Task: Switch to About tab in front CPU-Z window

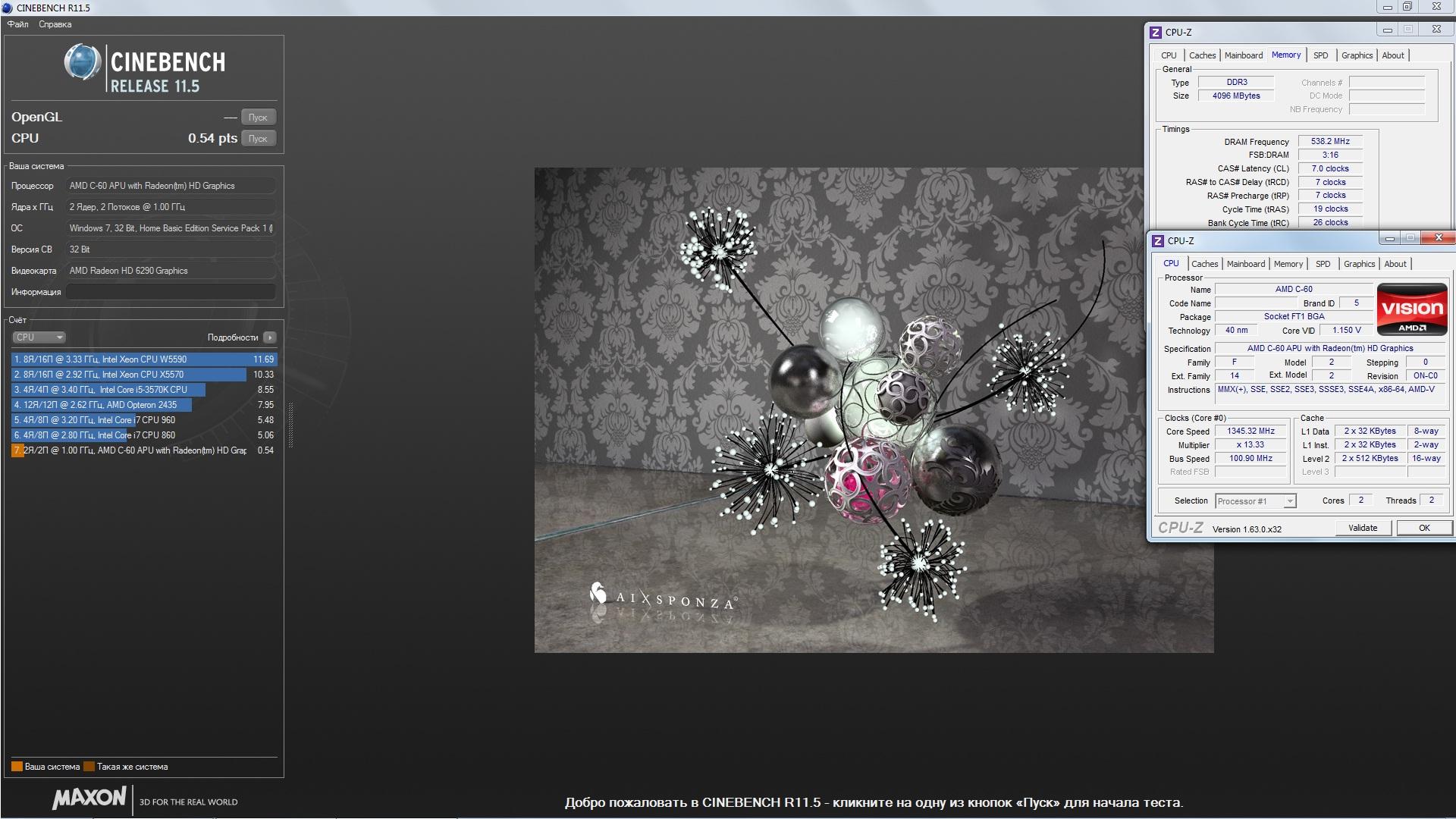Action: tap(1395, 264)
